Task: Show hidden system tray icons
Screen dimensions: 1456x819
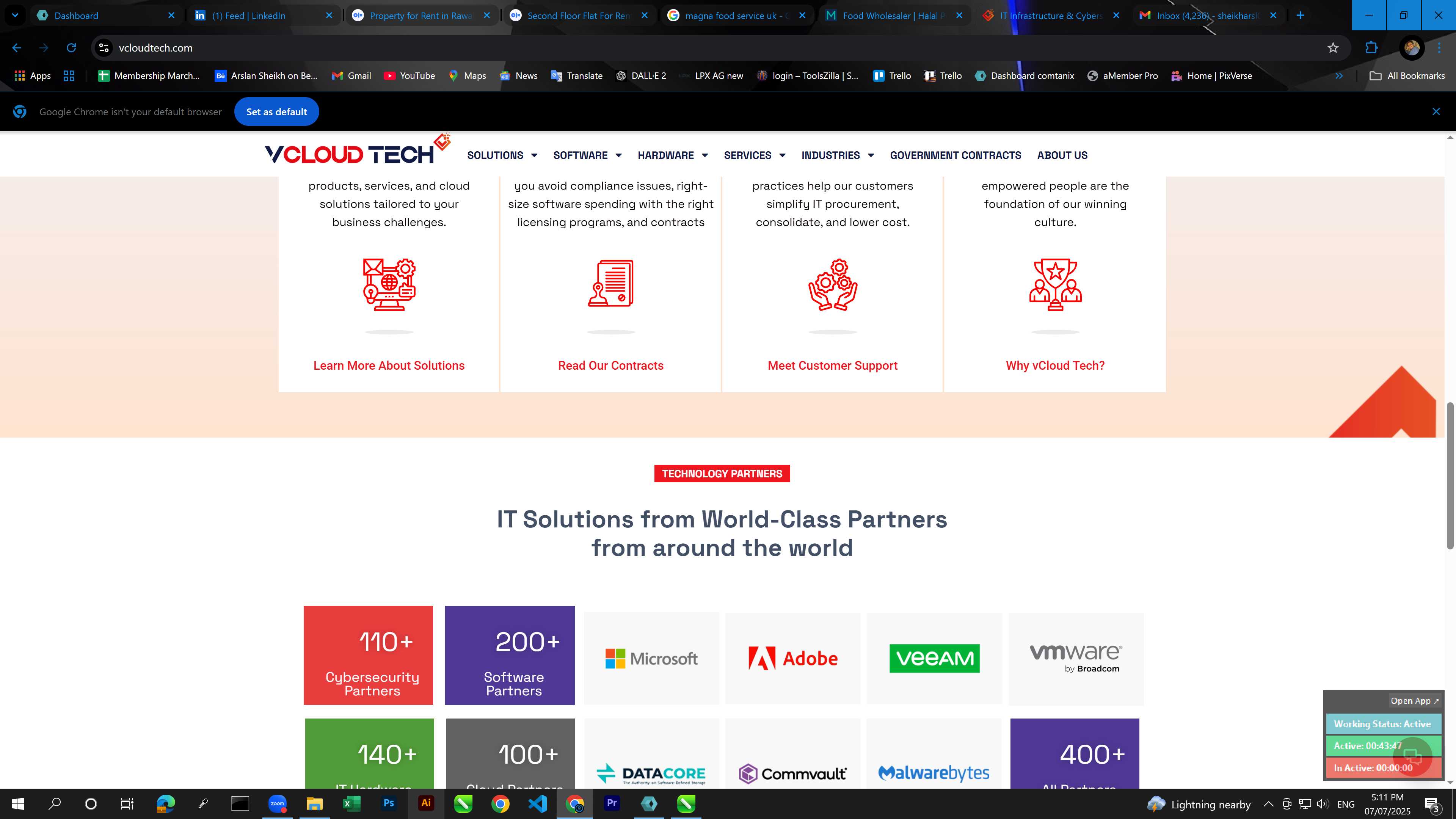Action: point(1268,804)
